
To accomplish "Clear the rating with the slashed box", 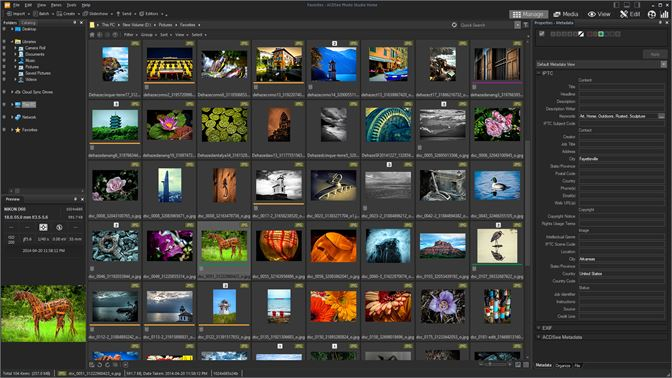I will tap(581, 34).
